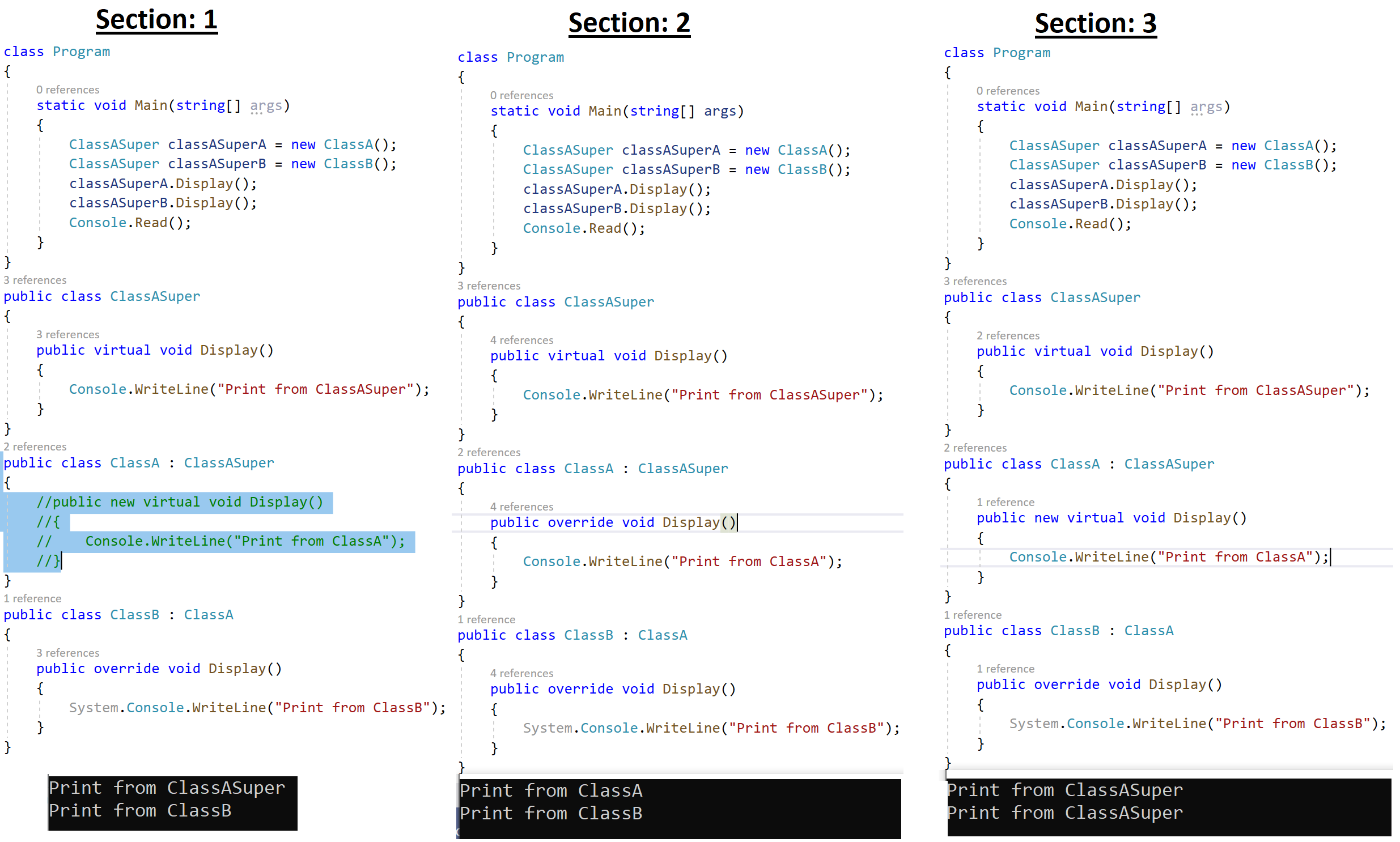The width and height of the screenshot is (1400, 842).
Task: Click "public class ClassB : ClassA" in Section 2
Action: click(572, 635)
